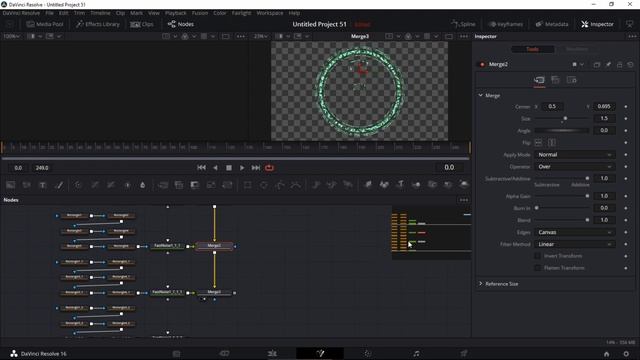
Task: Toggle keyframe dot for Size
Action: coord(626,118)
